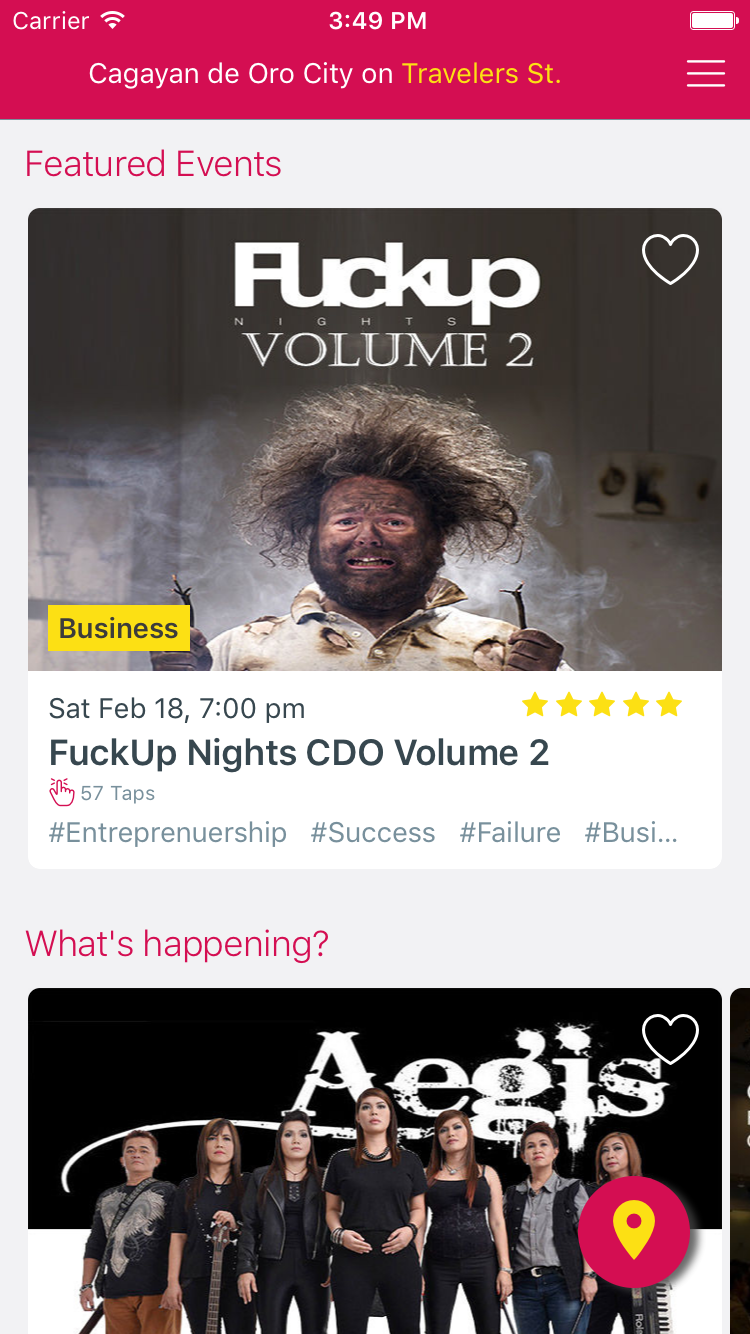Tap the floating map pin button

tap(634, 1231)
